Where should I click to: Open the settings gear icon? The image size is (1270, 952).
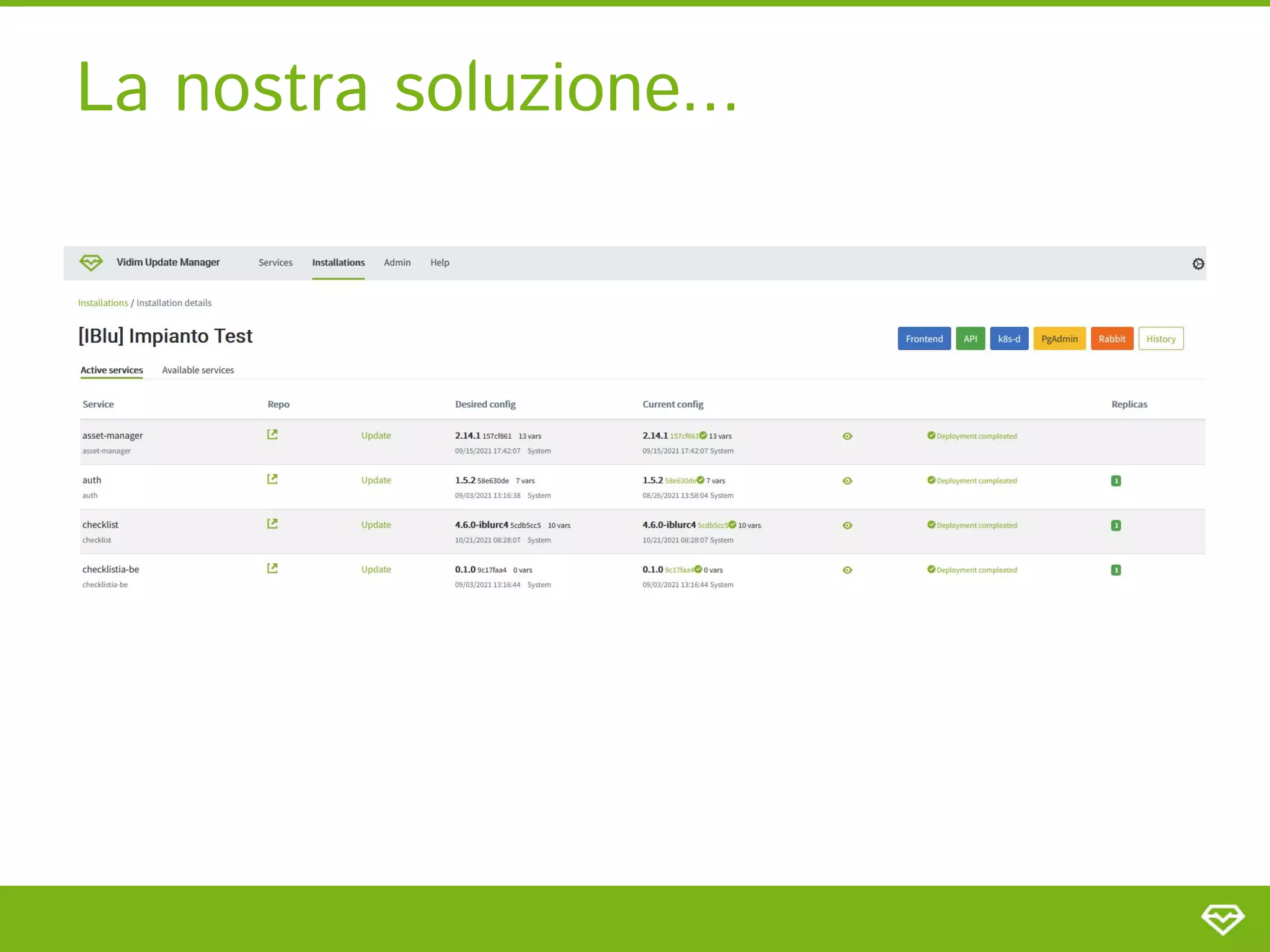pyautogui.click(x=1198, y=264)
